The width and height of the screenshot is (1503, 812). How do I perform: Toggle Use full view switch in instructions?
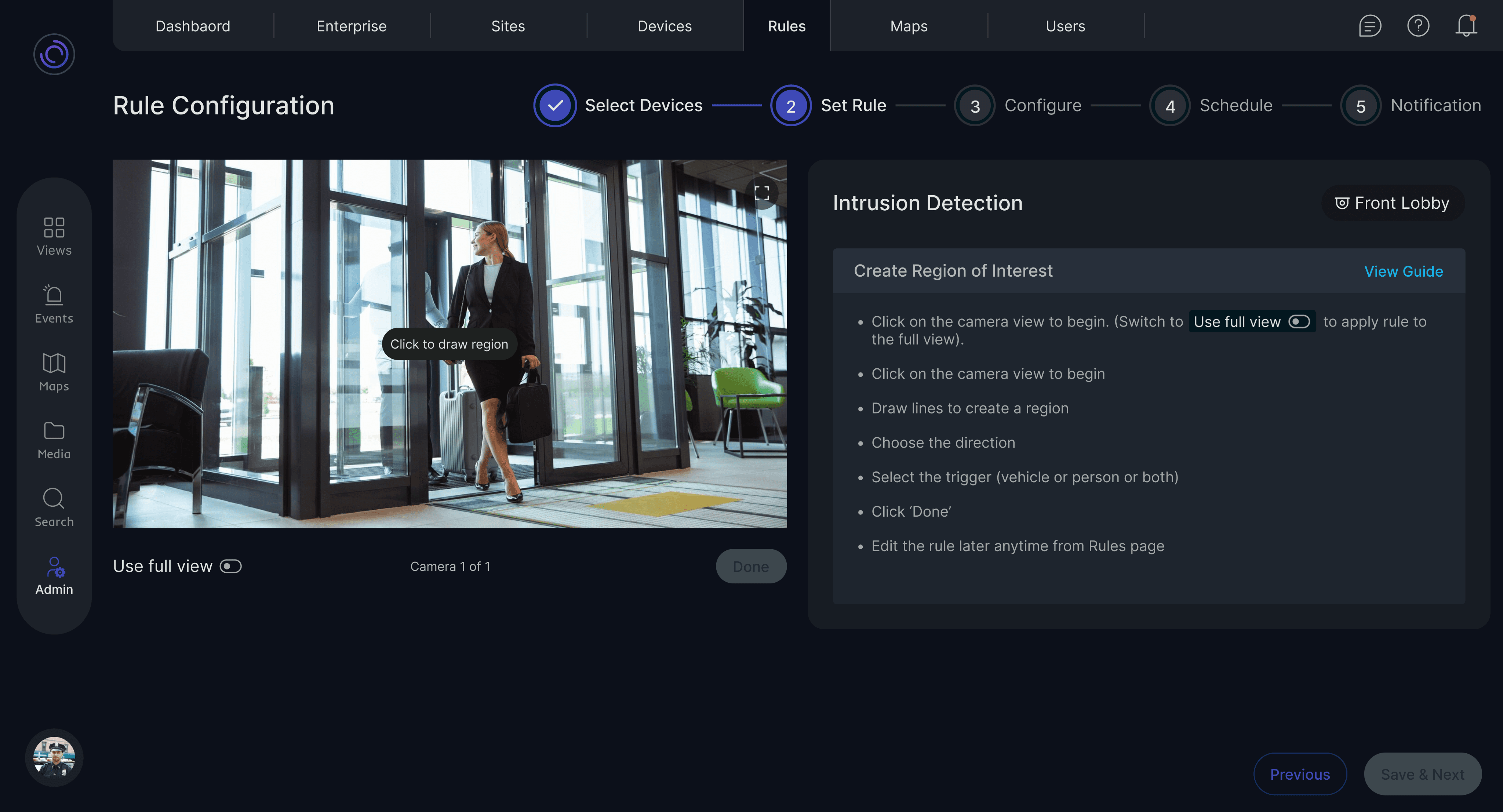click(x=1299, y=322)
